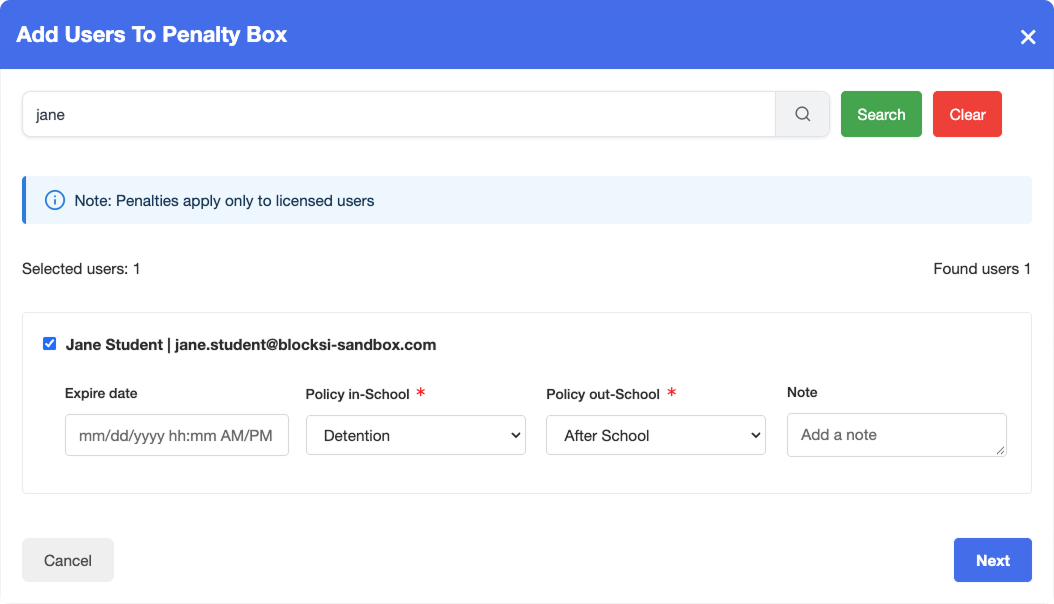Focus the user search field containing jane
1054x604 pixels.
click(x=399, y=114)
